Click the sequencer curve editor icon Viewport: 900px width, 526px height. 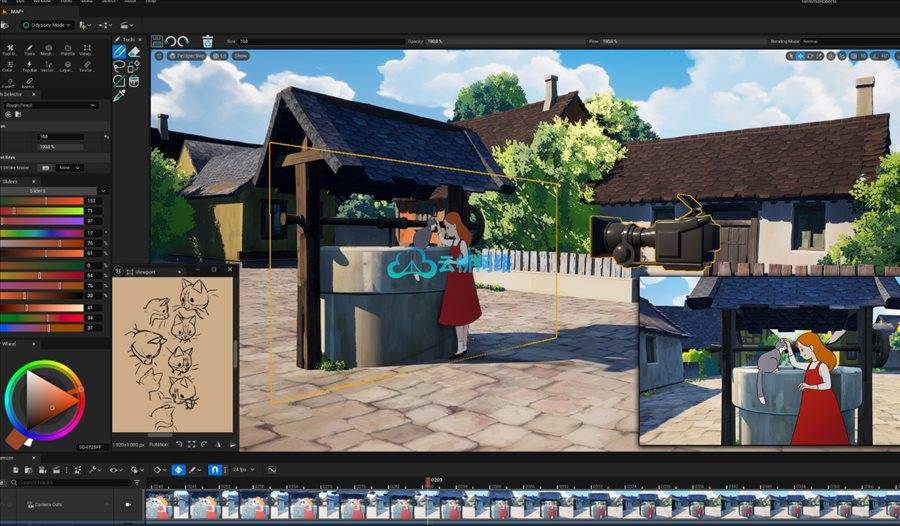pos(271,470)
